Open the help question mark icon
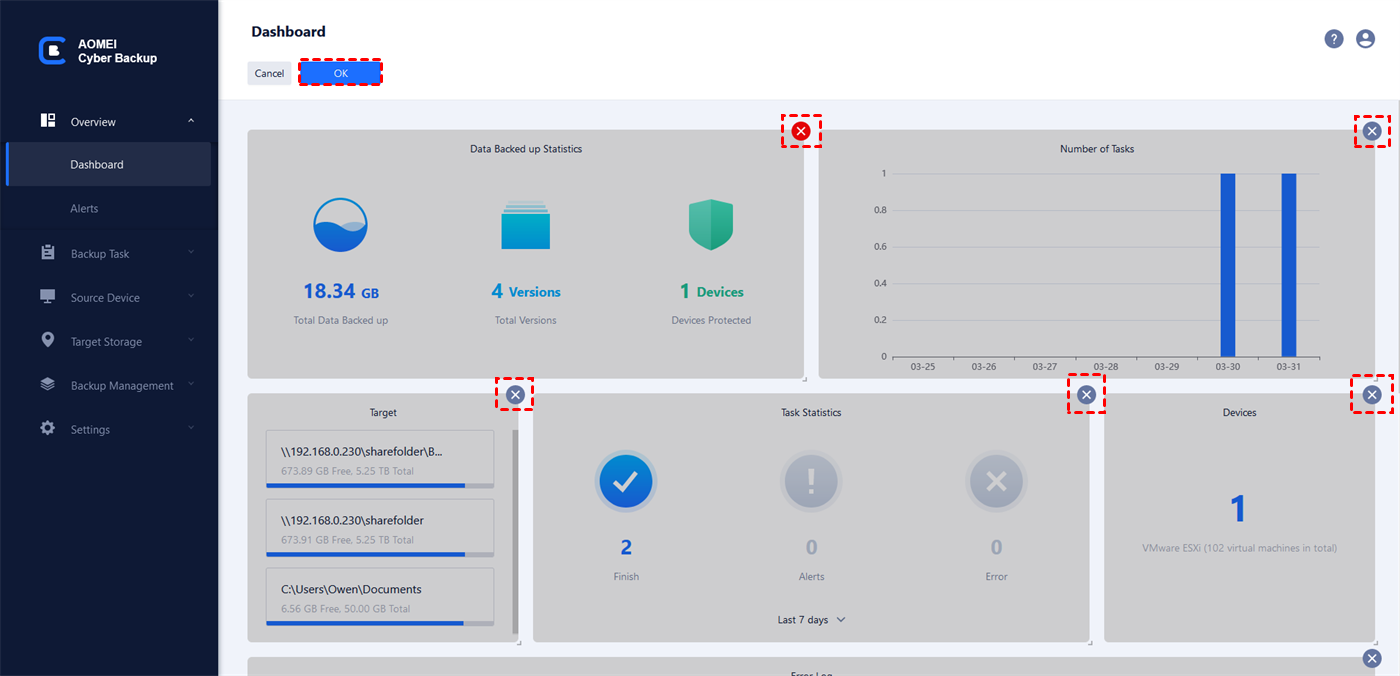1400x676 pixels. [1334, 39]
